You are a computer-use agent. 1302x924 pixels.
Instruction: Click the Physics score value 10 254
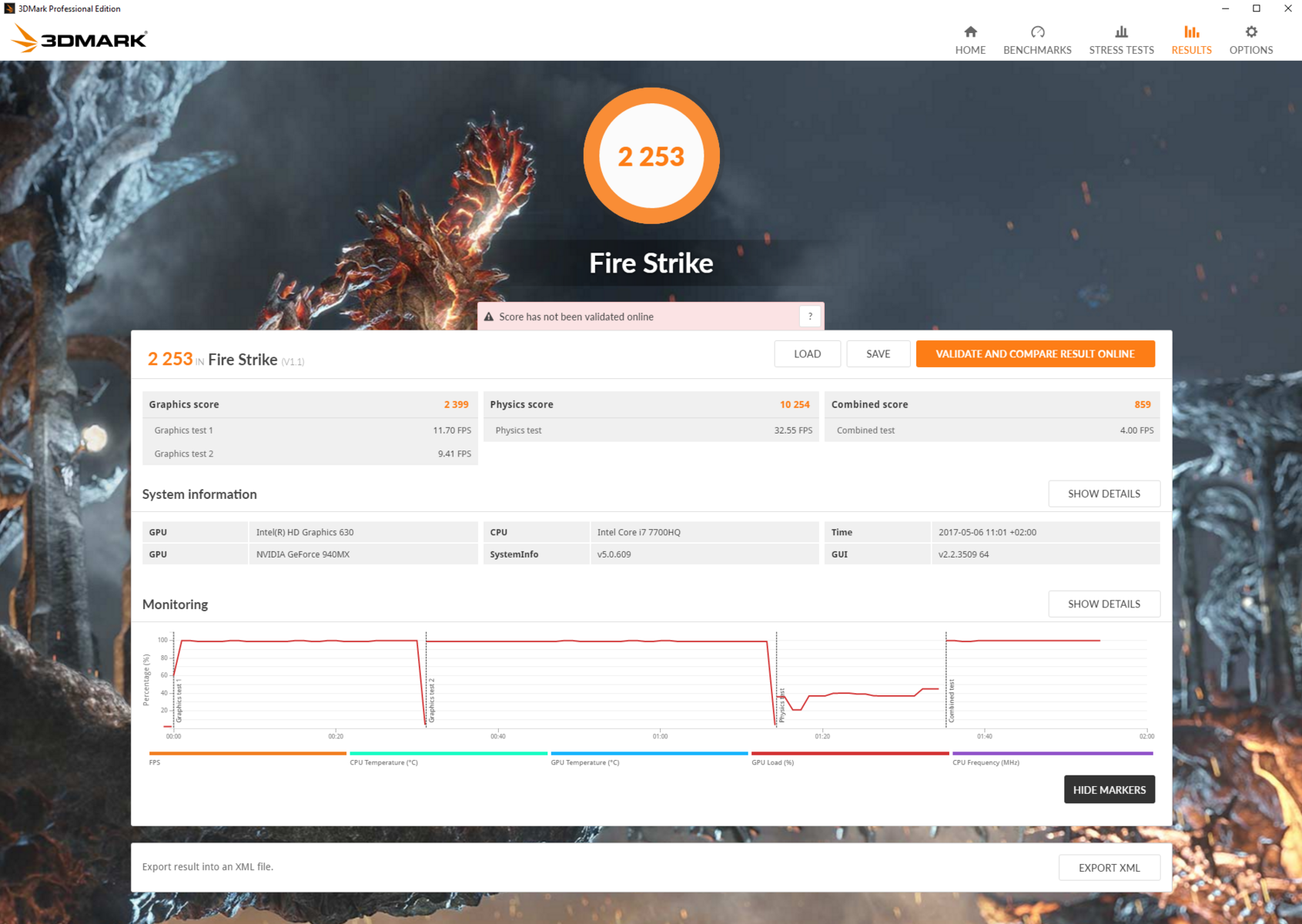coord(795,404)
